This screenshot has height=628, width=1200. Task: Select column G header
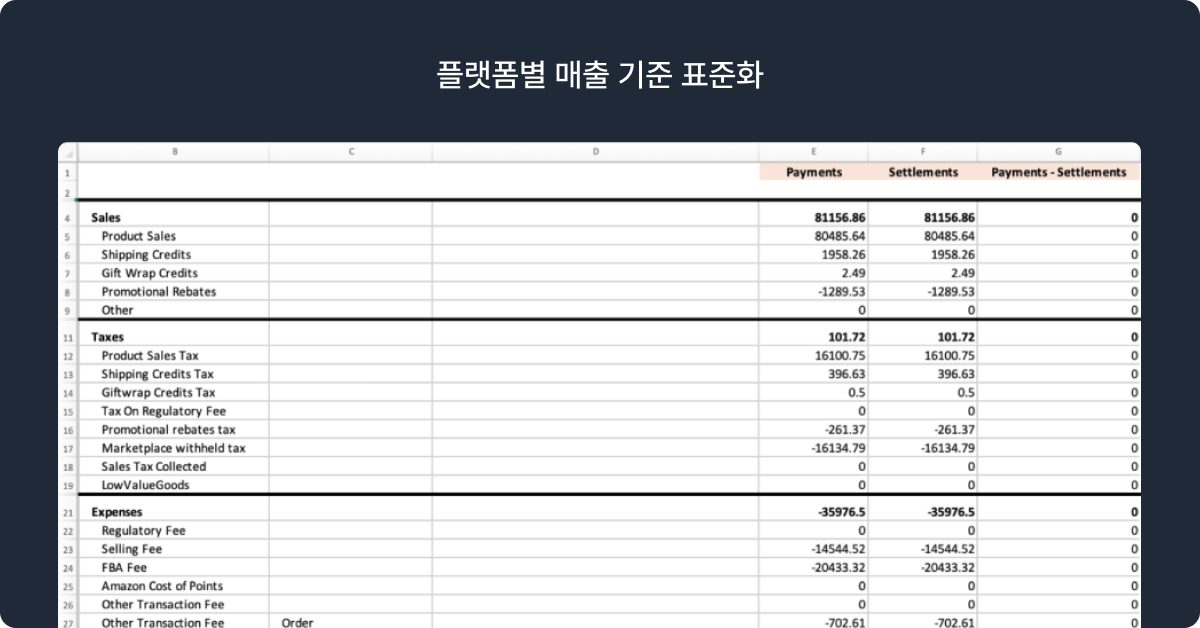point(1058,152)
